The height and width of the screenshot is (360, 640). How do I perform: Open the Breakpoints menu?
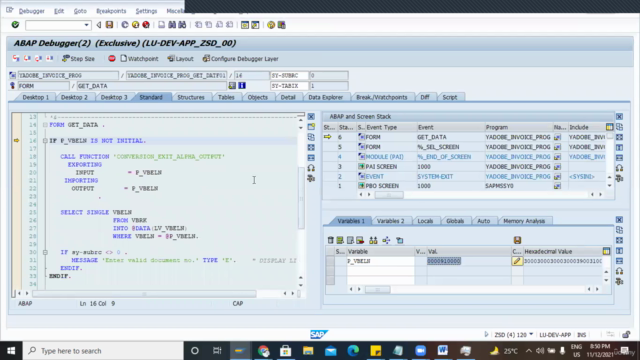111,11
